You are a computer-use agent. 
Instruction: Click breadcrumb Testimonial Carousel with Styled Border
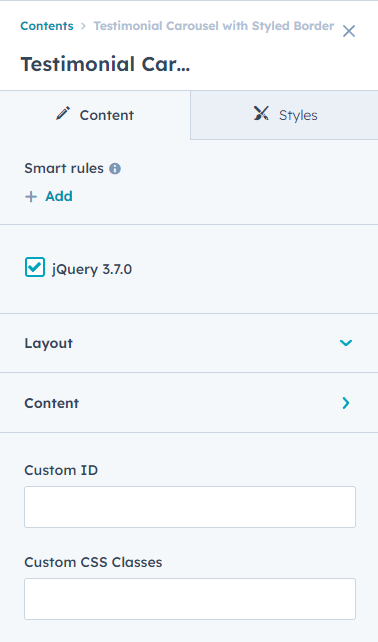tap(214, 26)
